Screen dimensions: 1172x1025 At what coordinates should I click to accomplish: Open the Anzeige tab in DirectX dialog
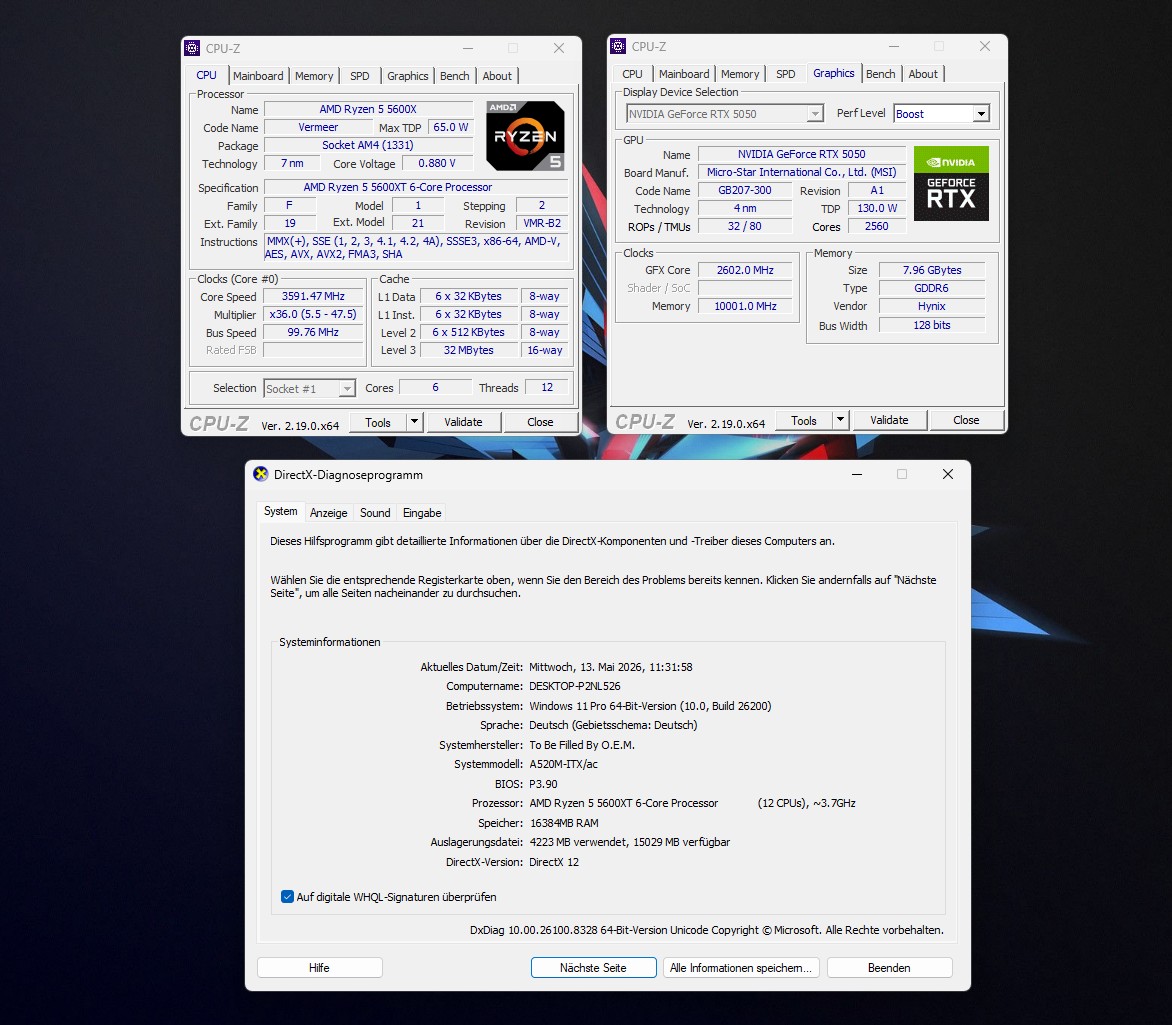pos(328,513)
